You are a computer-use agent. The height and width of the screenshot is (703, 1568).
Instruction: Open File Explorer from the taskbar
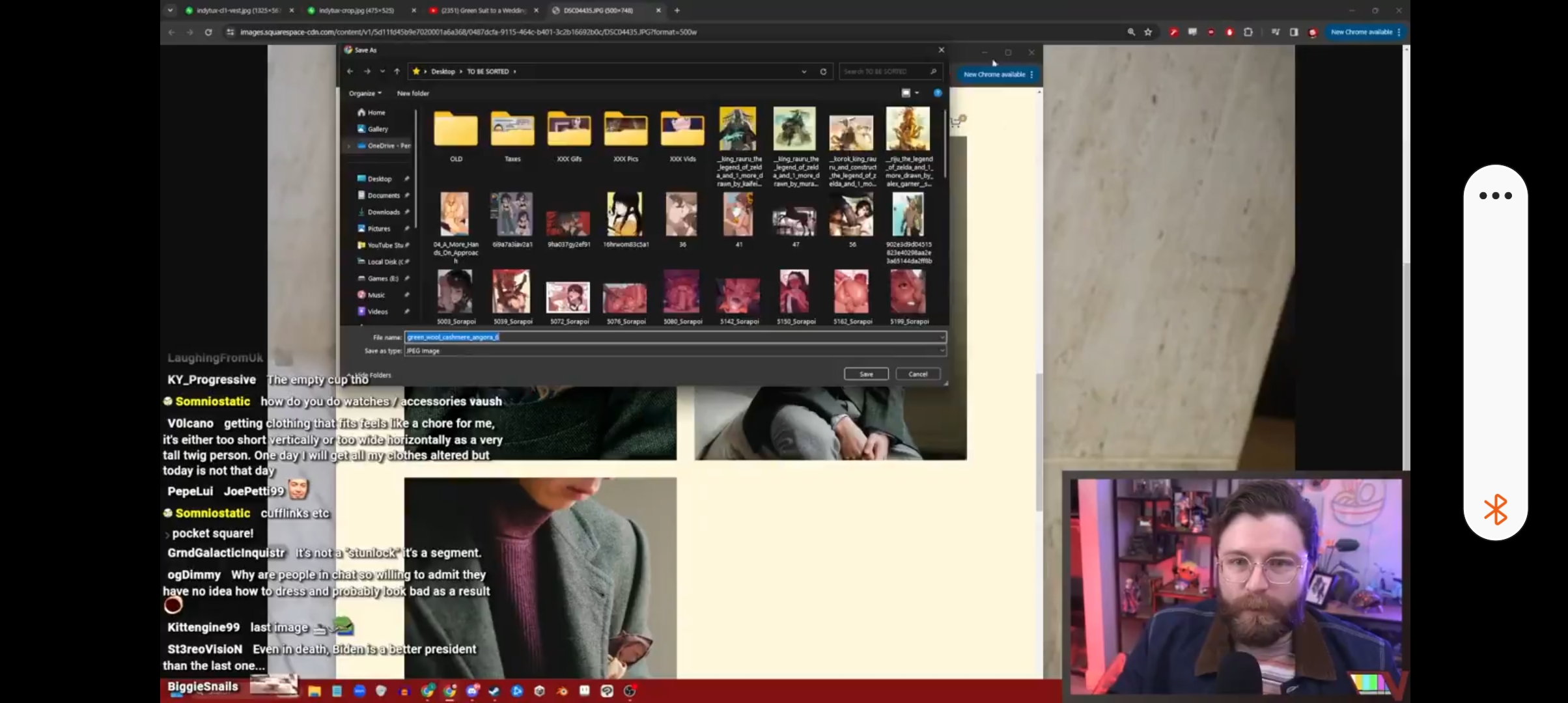(315, 691)
